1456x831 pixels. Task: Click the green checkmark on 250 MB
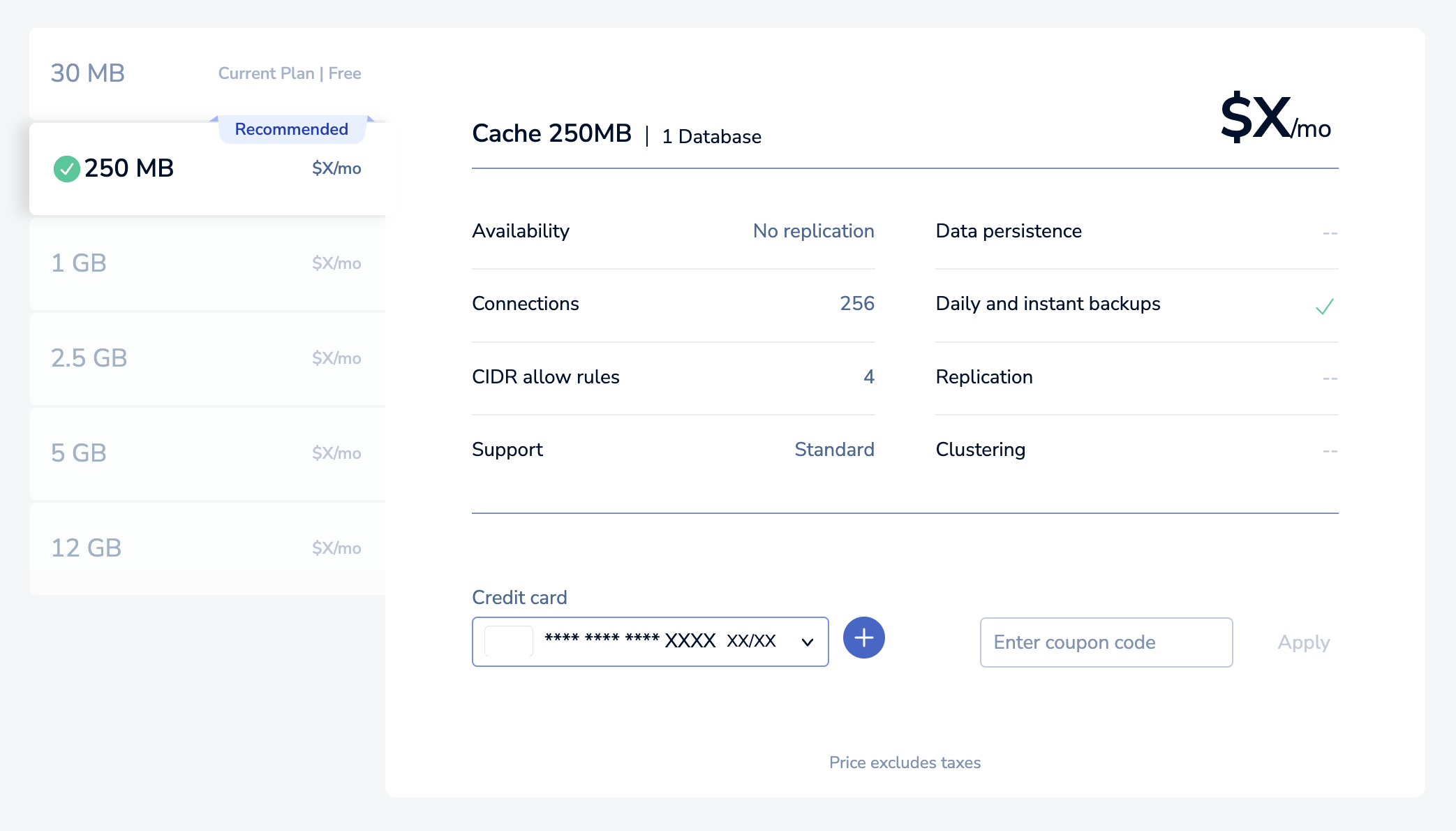pos(66,168)
